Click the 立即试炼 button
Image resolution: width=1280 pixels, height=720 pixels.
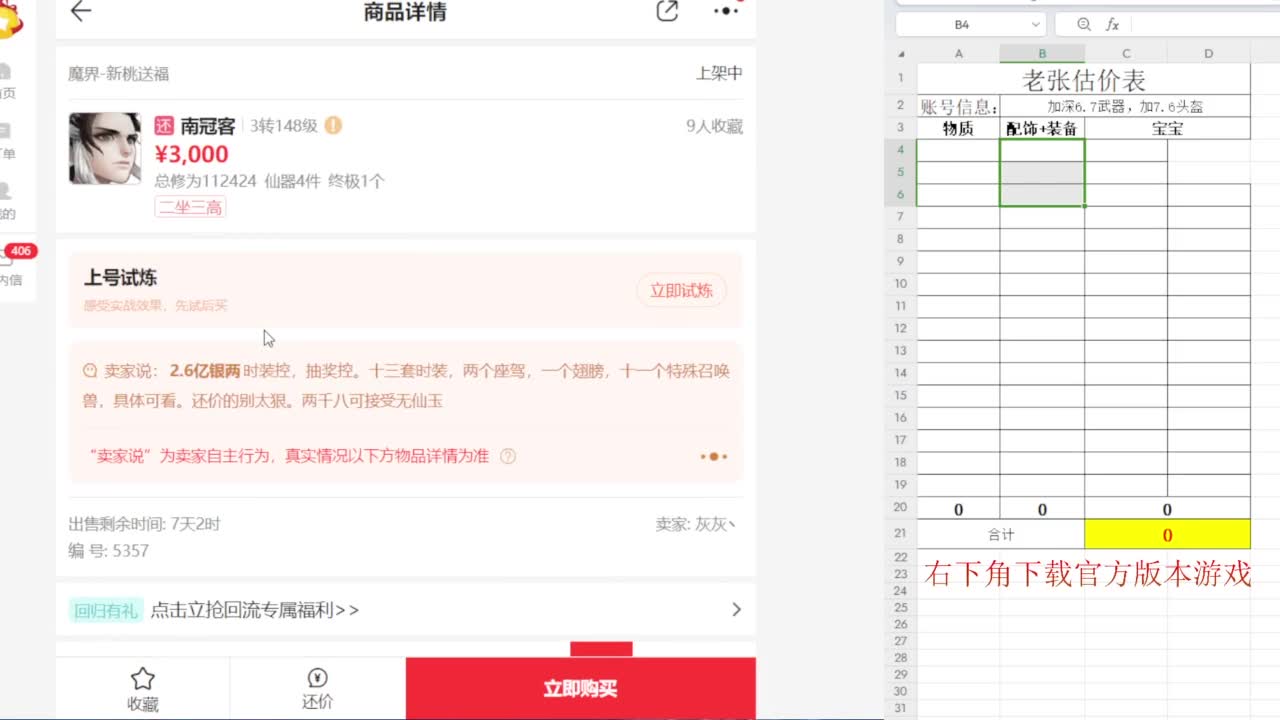(x=681, y=291)
